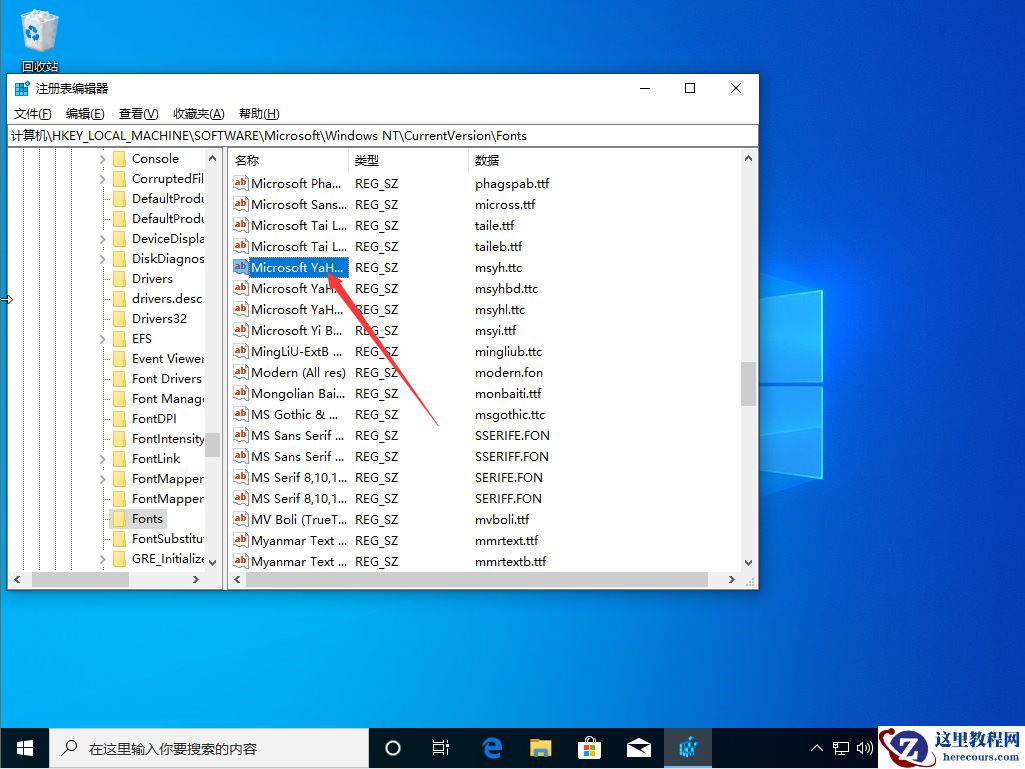Screen dimensions: 1025x769
Task: Expand the Console registry key
Action: [101, 158]
